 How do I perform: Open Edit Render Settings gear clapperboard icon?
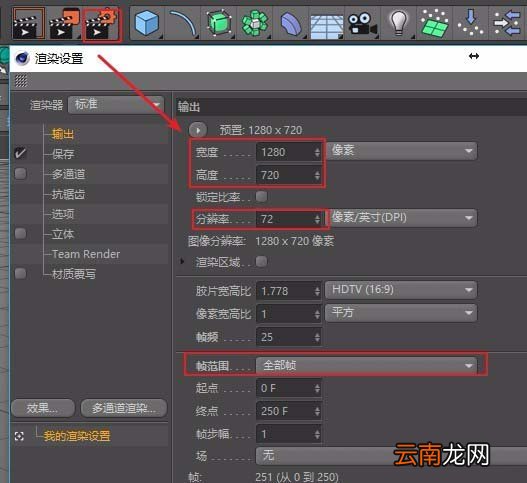click(x=102, y=24)
